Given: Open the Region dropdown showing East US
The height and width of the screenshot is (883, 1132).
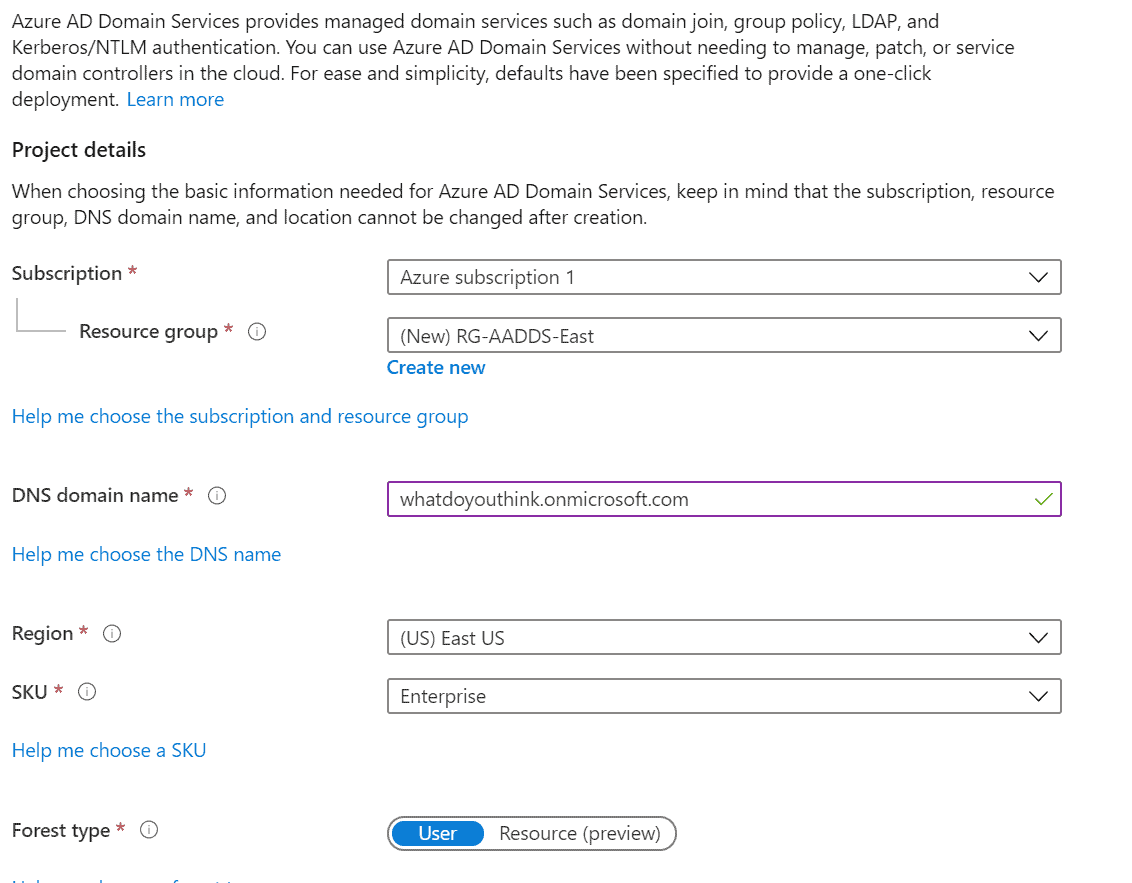Looking at the screenshot, I should pos(724,637).
